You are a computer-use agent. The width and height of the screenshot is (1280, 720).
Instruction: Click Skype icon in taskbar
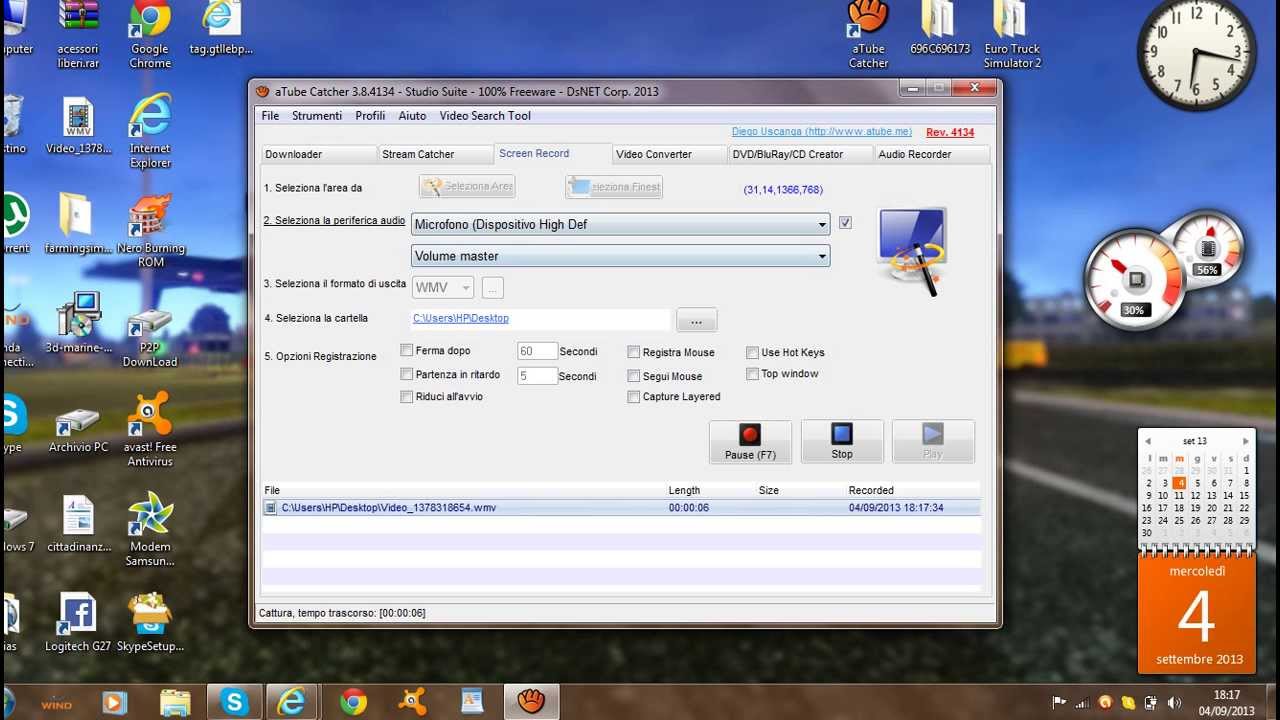(x=234, y=703)
